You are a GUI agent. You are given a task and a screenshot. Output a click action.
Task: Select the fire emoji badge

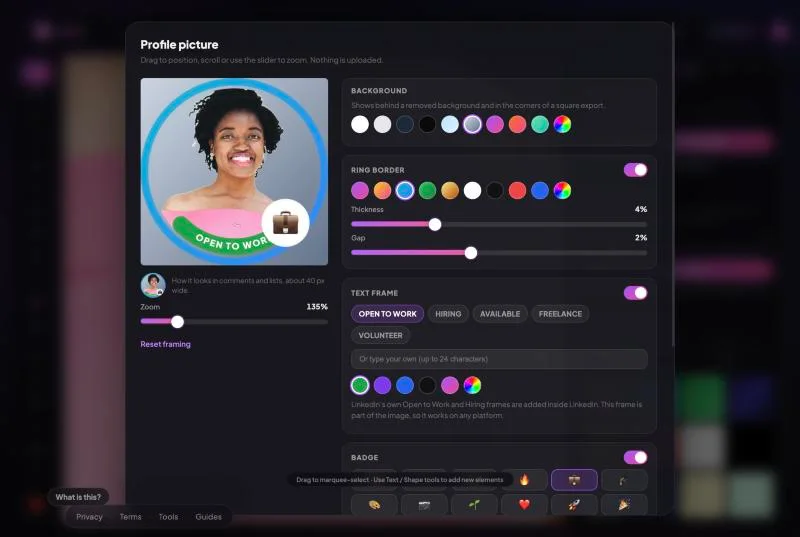[524, 480]
